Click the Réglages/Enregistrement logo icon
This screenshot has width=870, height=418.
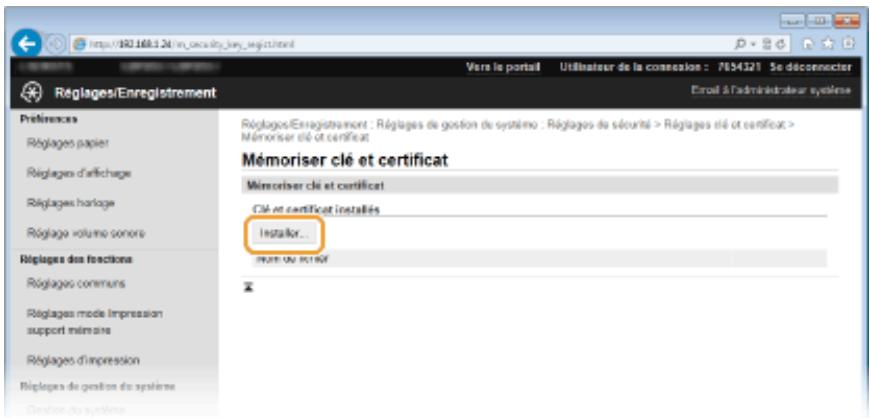tap(32, 92)
